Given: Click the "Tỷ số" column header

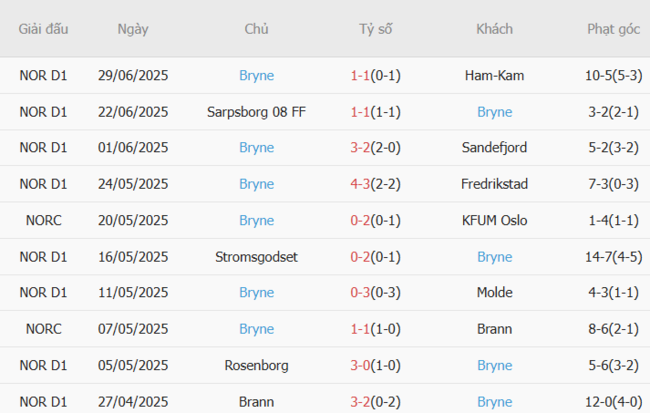Looking at the screenshot, I should [376, 29].
